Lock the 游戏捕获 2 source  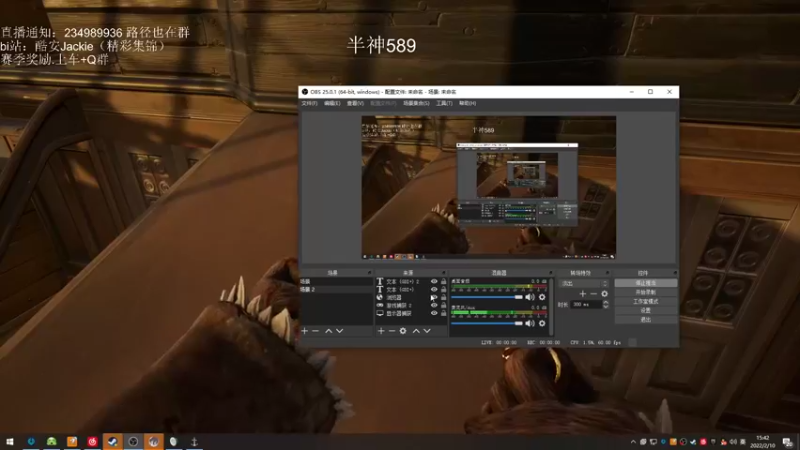[443, 305]
